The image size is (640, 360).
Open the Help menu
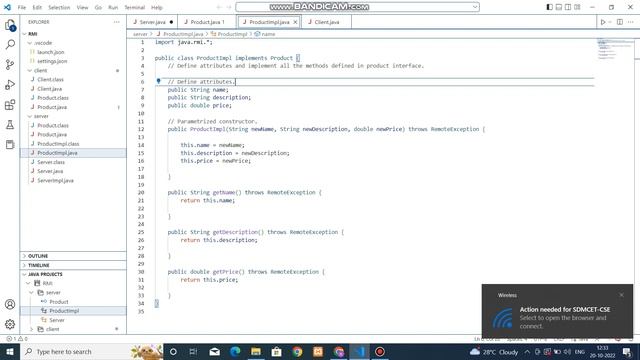coord(157,7)
